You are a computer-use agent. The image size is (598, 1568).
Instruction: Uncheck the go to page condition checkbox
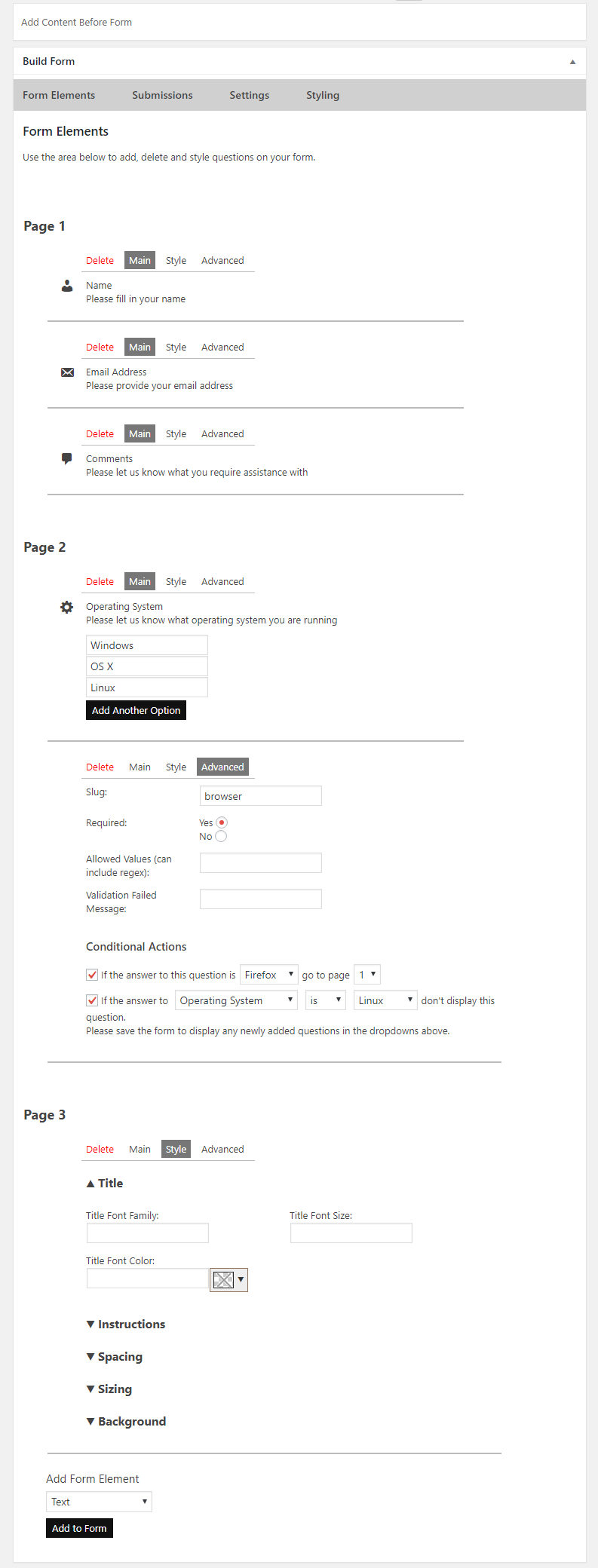(92, 975)
